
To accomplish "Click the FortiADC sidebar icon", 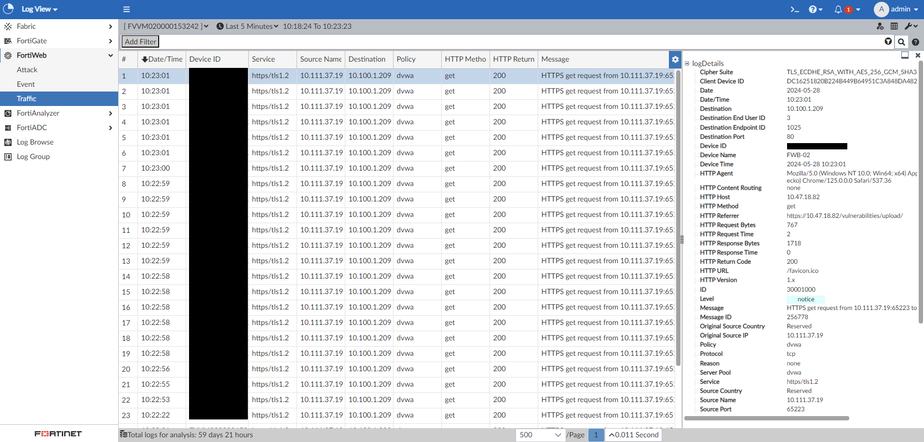I will [8, 128].
